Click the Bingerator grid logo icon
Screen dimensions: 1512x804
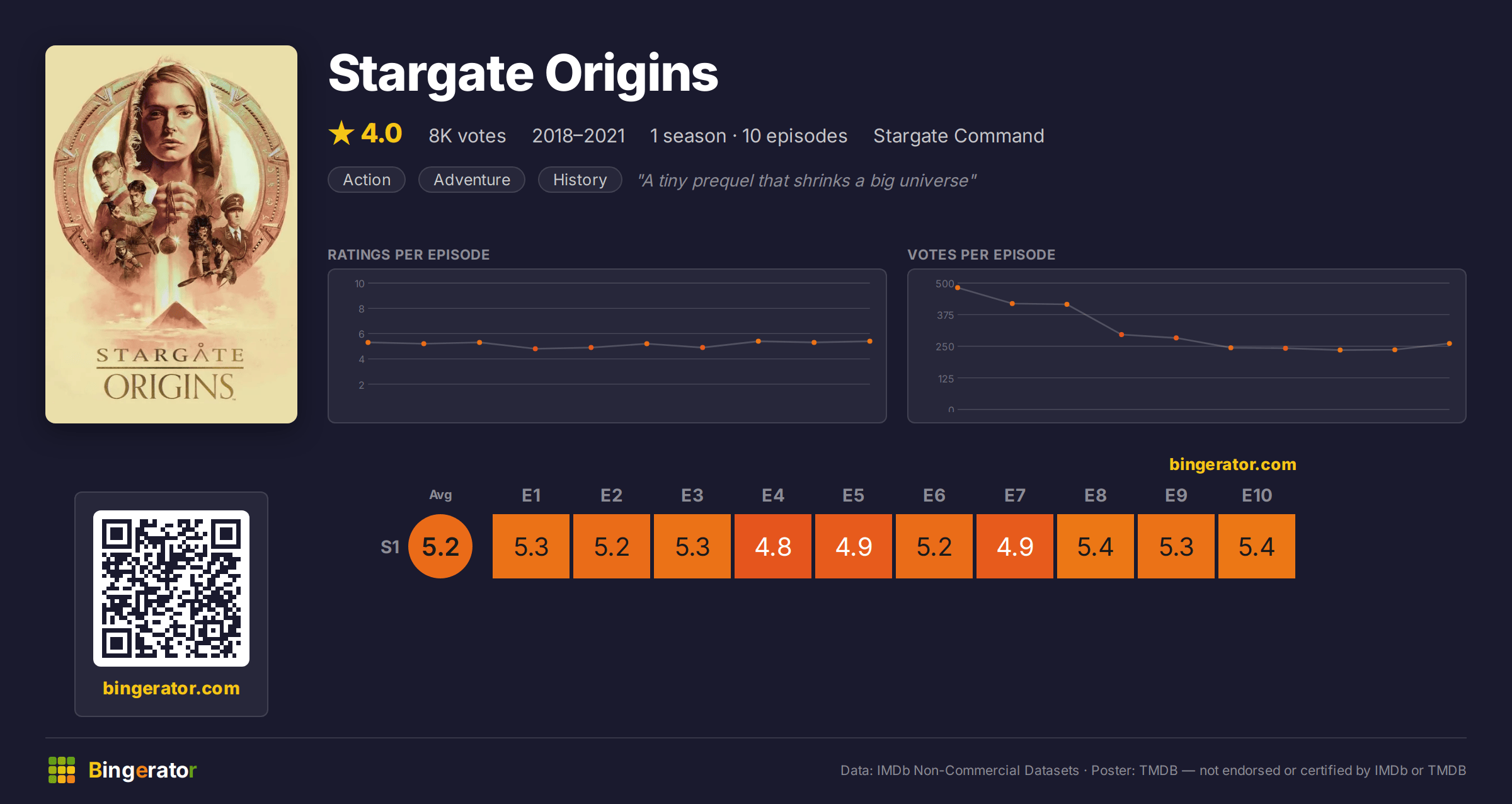click(x=62, y=770)
